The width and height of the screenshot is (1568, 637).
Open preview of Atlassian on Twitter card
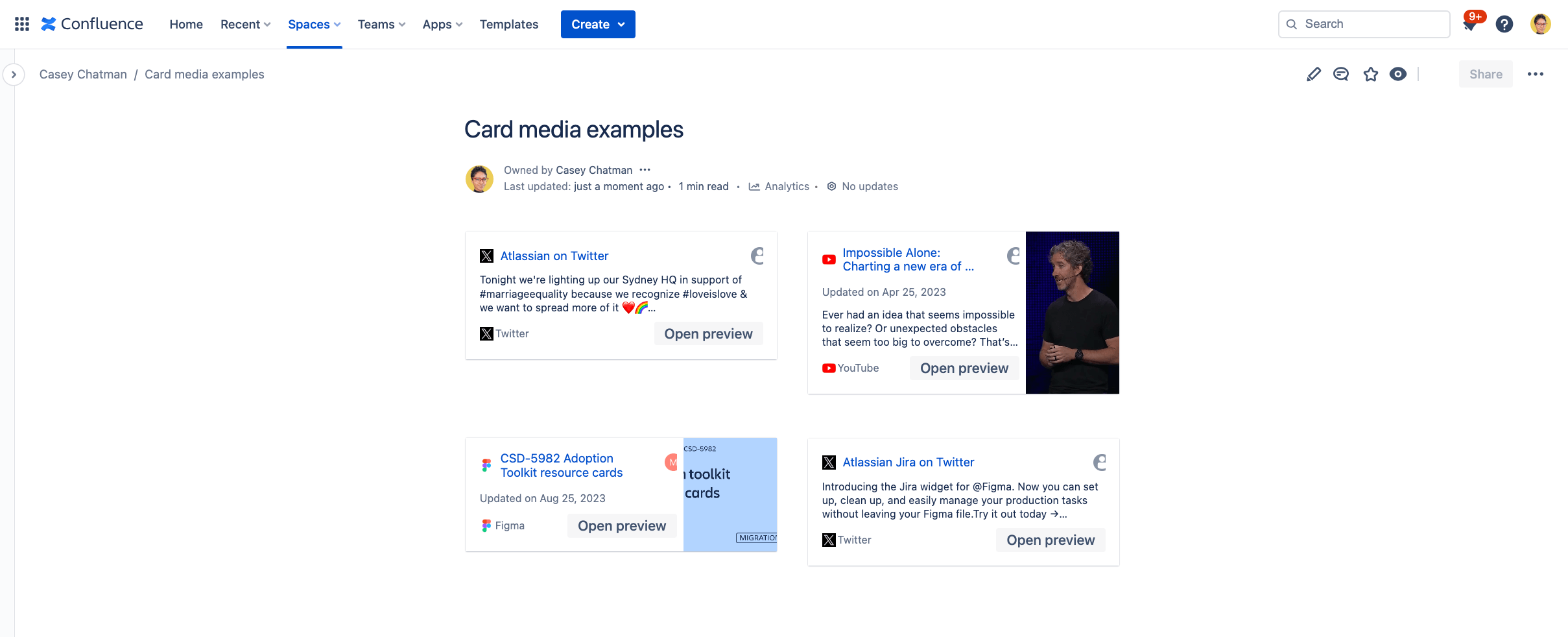tap(708, 333)
